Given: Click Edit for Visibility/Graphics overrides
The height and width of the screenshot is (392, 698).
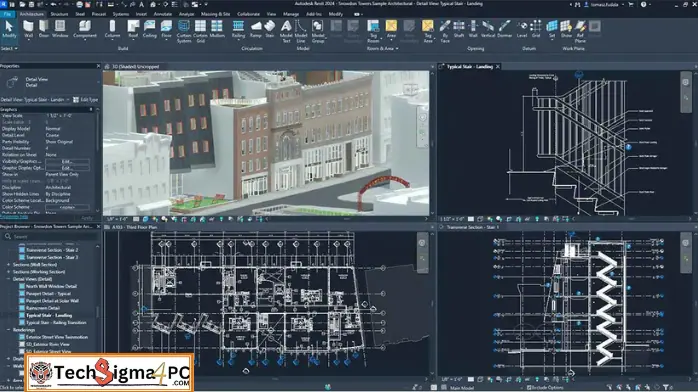Looking at the screenshot, I should [x=67, y=162].
